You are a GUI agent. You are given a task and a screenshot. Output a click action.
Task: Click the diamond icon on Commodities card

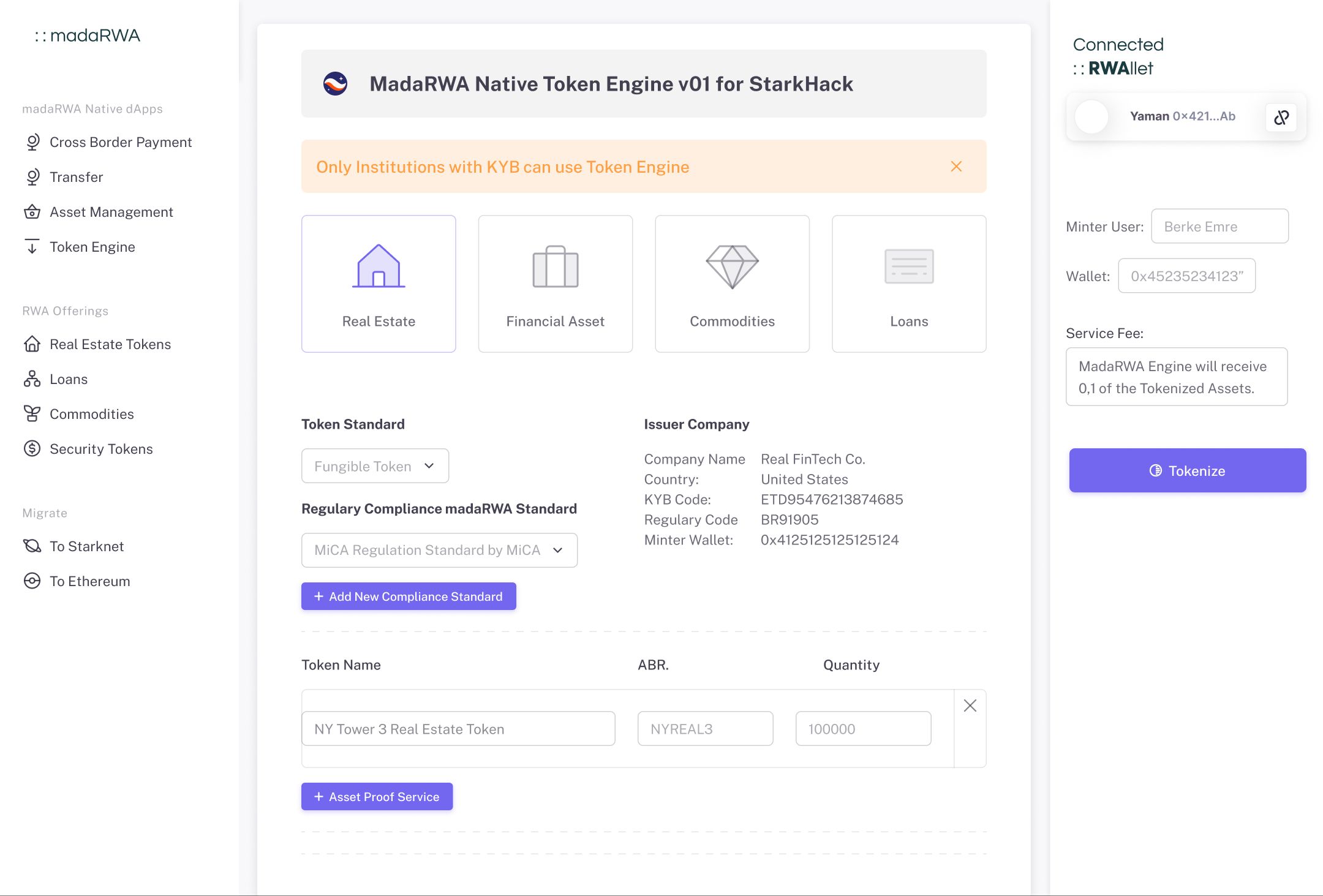click(732, 266)
